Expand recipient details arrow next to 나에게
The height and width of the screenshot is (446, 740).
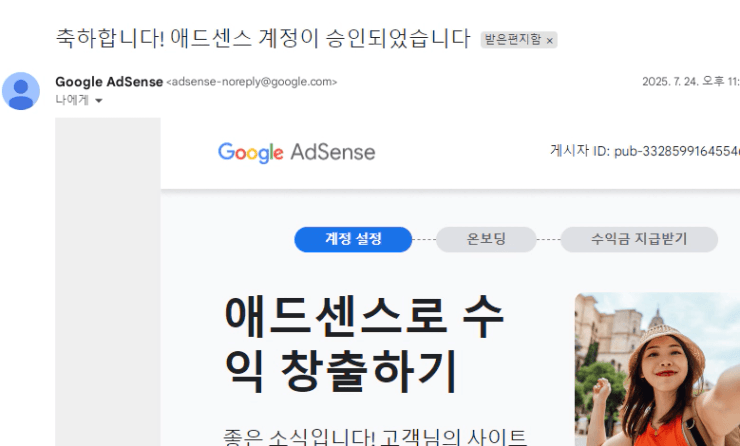point(99,101)
